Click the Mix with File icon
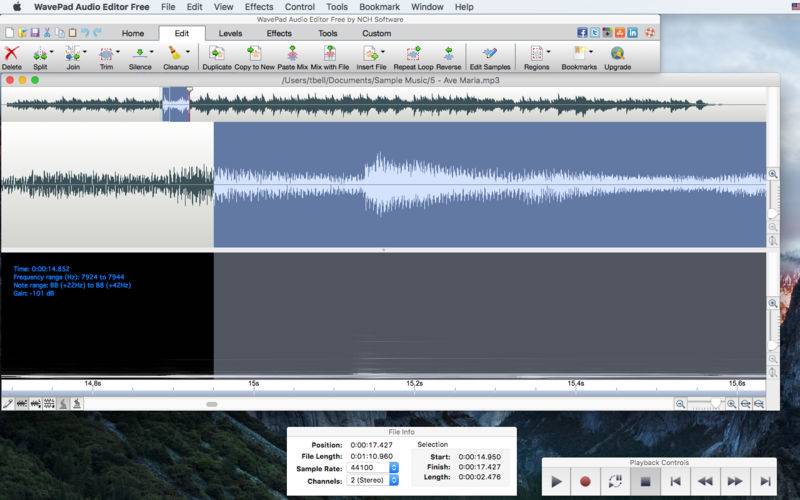 pyautogui.click(x=330, y=53)
